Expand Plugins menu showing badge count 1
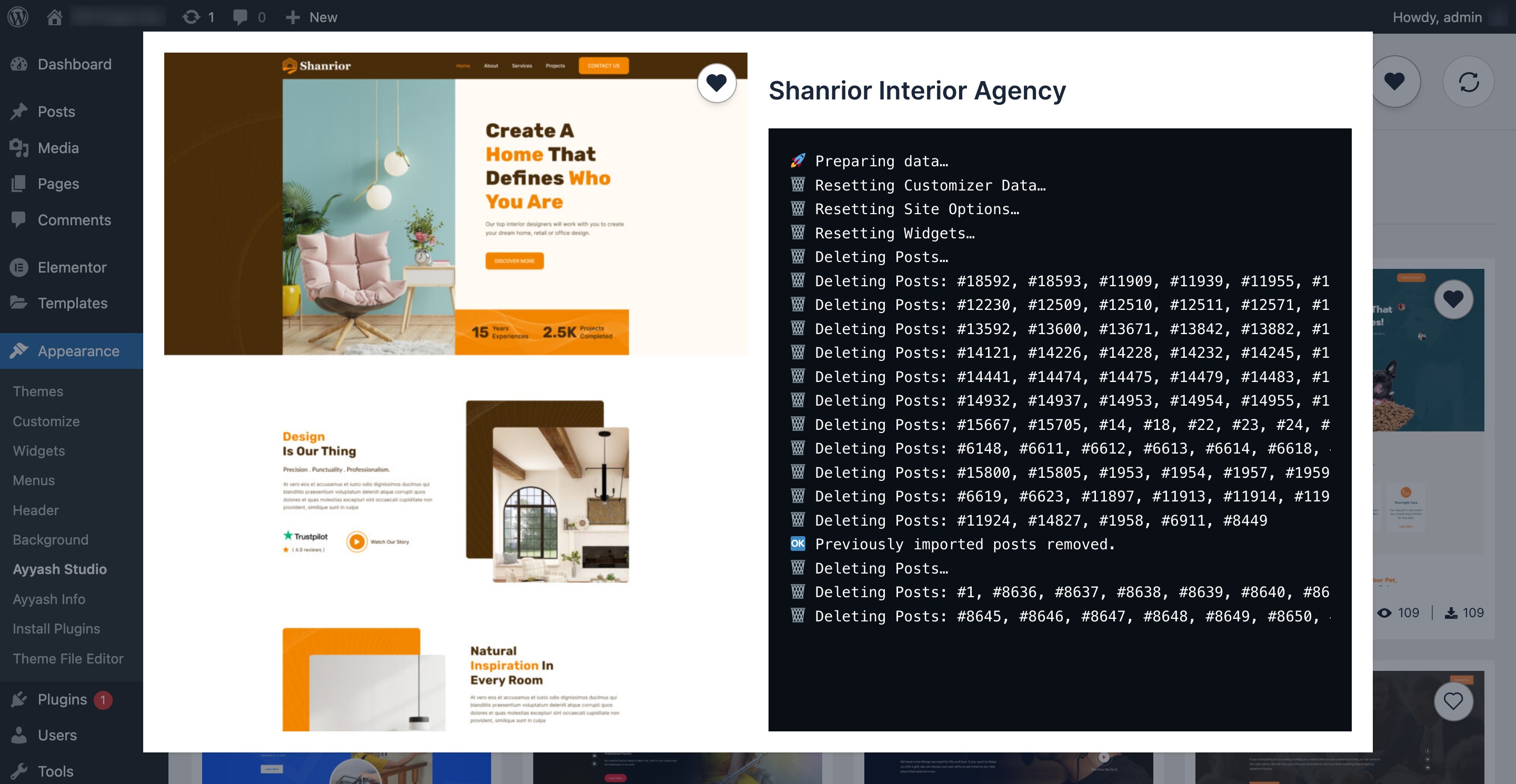Screen dimensions: 1516x784 coord(61,699)
